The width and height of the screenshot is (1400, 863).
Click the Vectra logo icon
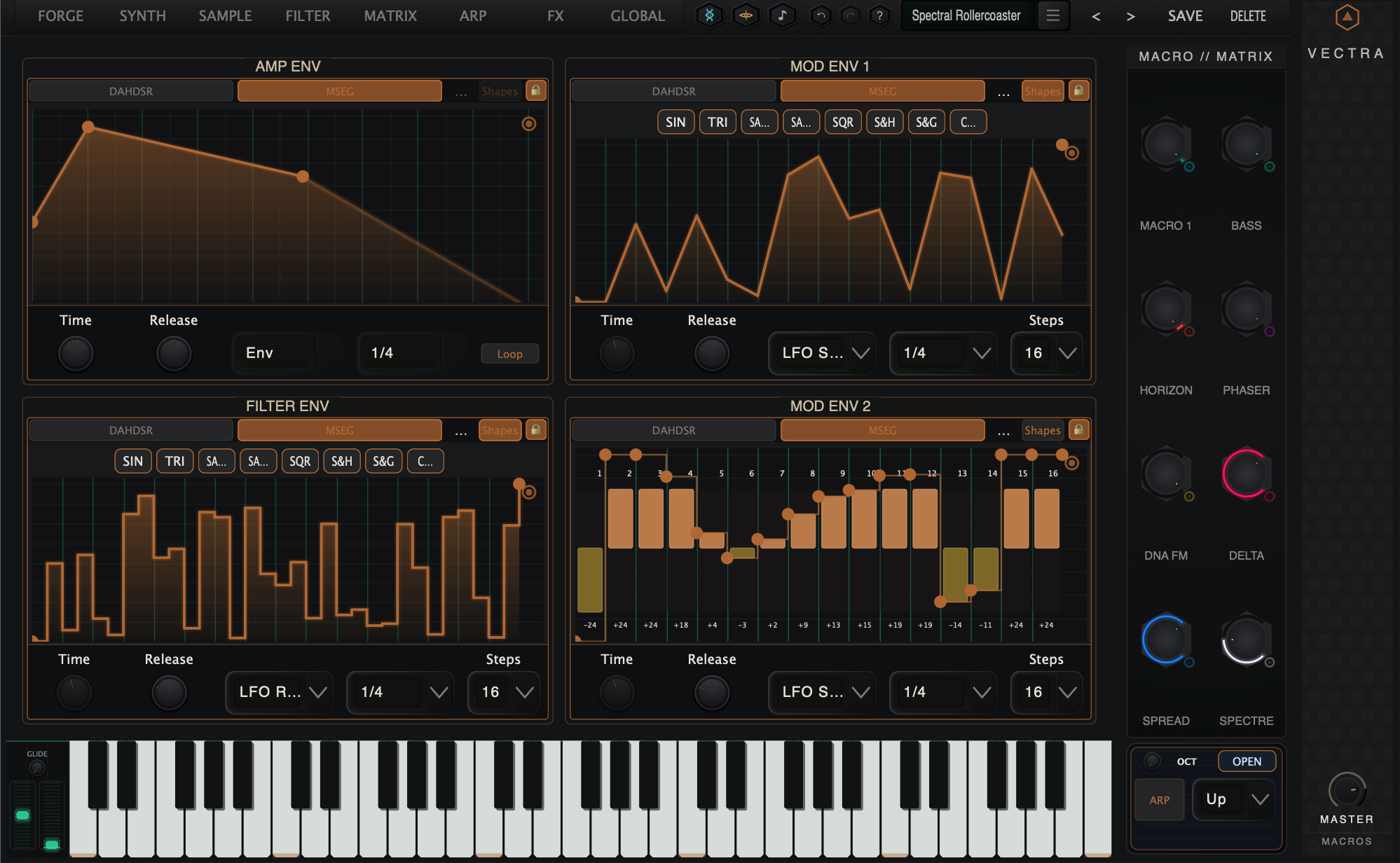tap(1347, 18)
